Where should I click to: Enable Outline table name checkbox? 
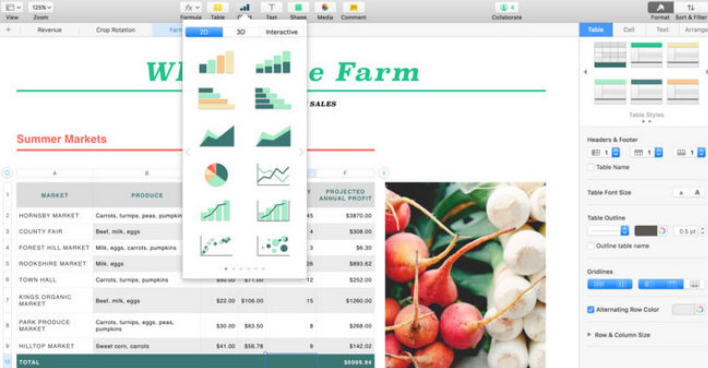pos(591,246)
